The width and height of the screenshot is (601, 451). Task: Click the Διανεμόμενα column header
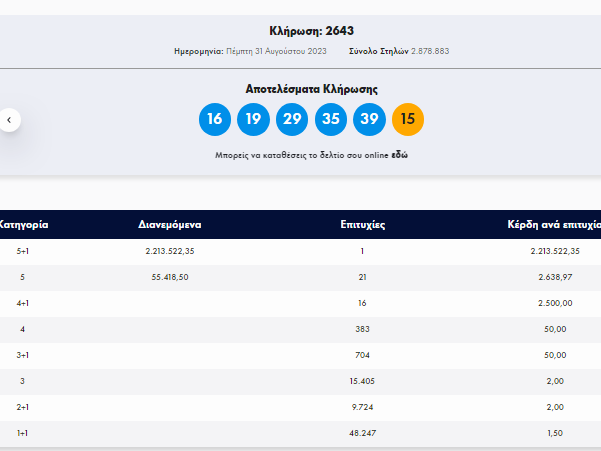[x=170, y=225]
